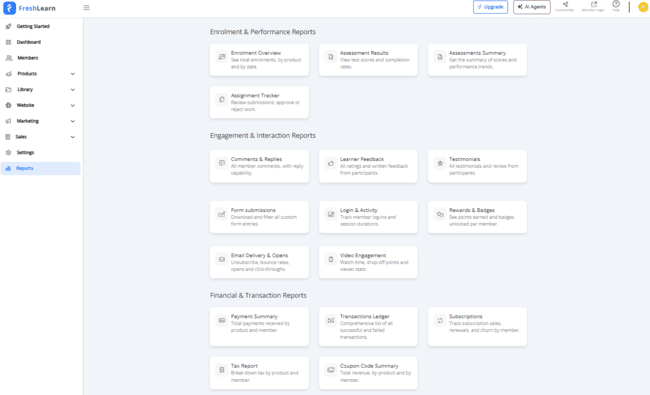Click the Learner Feedback thumbs-up icon
Image resolution: width=650 pixels, height=395 pixels.
click(331, 163)
